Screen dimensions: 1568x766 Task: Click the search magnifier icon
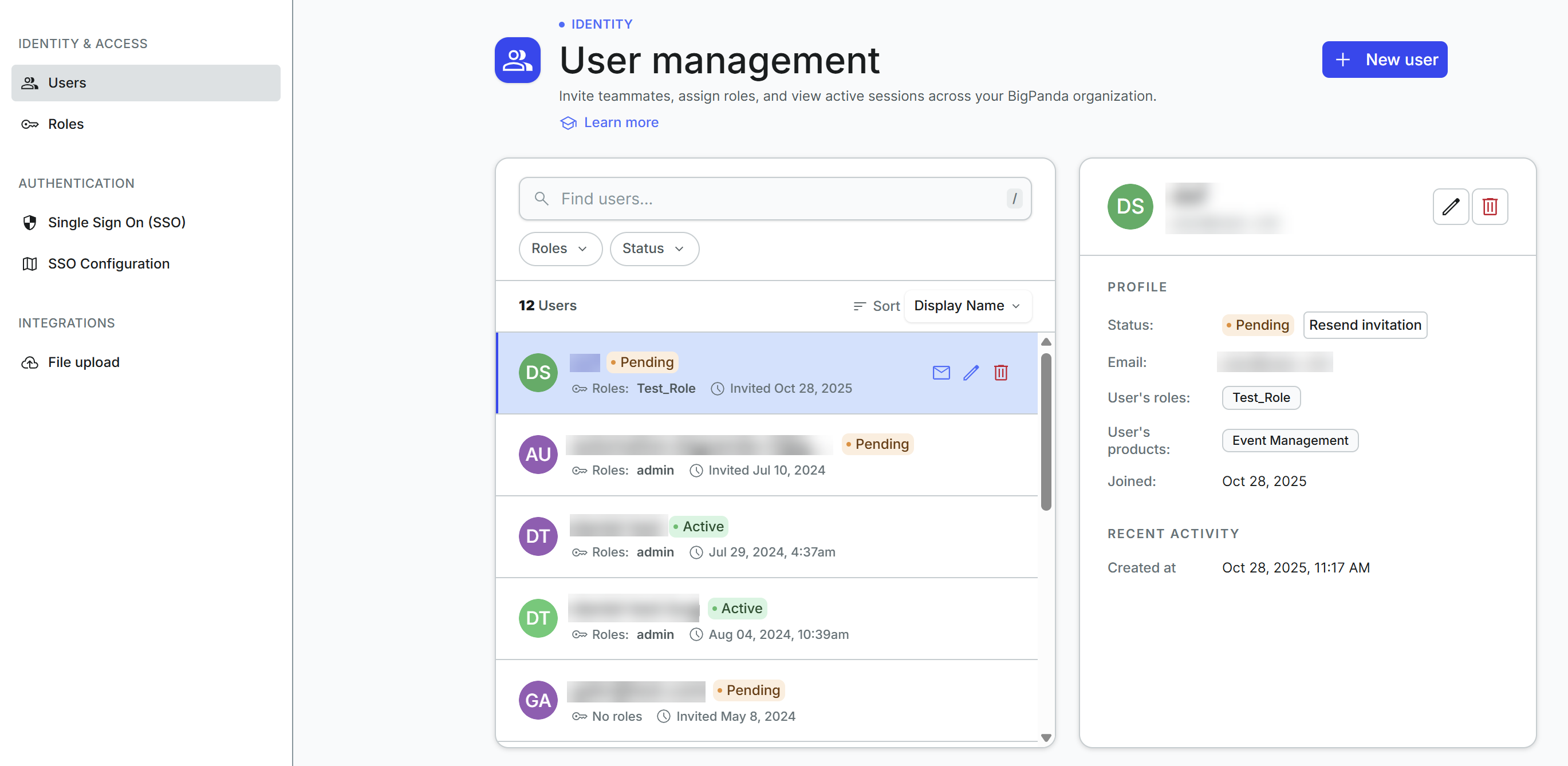click(x=541, y=199)
